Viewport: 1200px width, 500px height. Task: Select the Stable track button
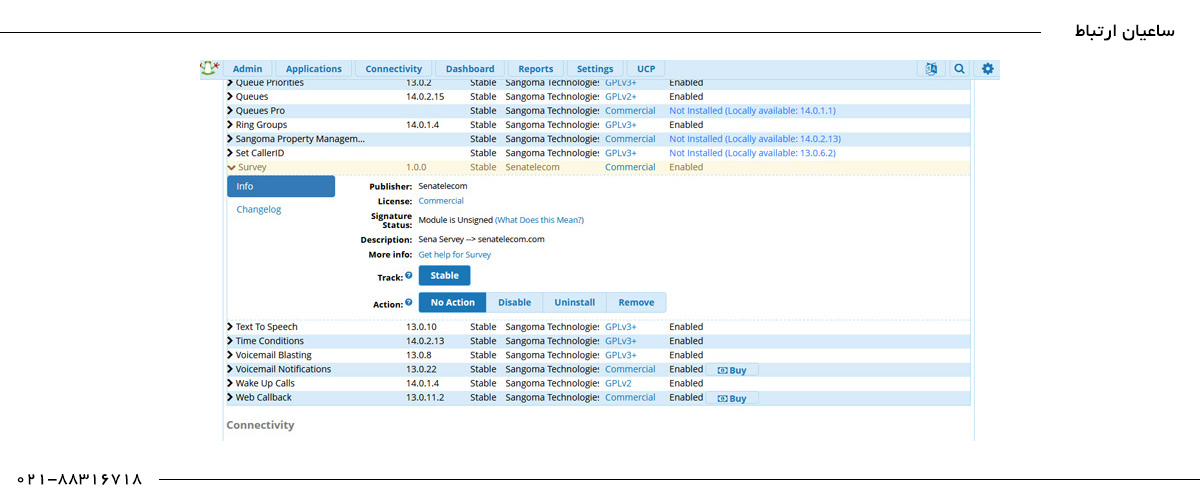click(x=444, y=276)
